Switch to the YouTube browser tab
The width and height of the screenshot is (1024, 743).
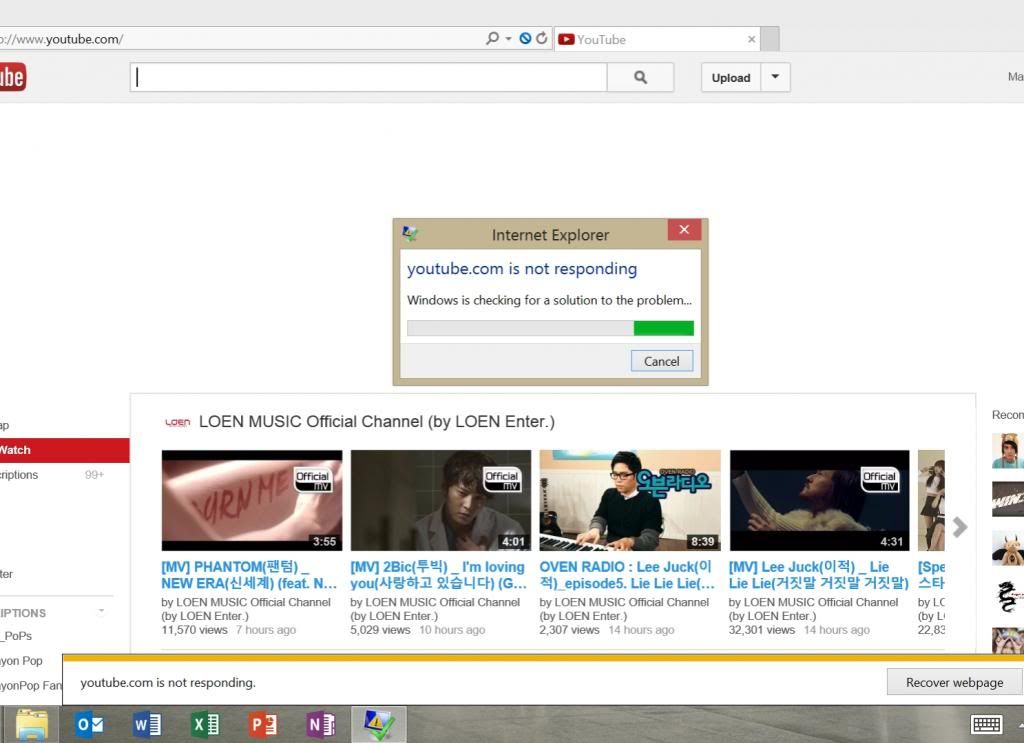pos(658,39)
